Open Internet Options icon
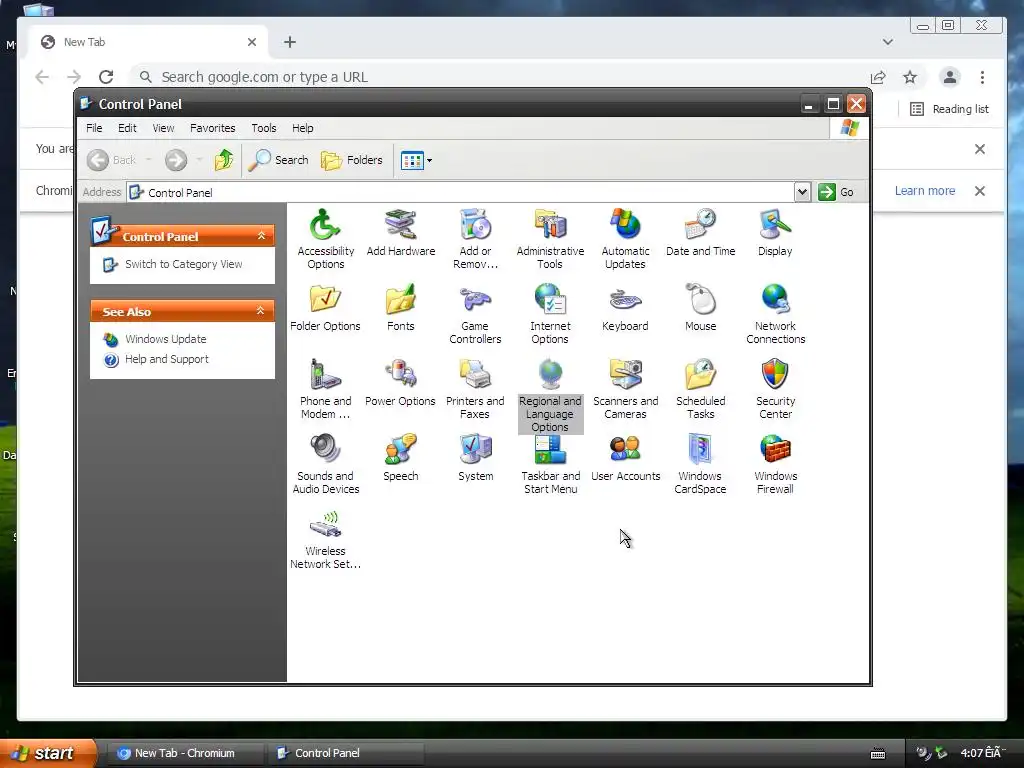 tap(550, 313)
